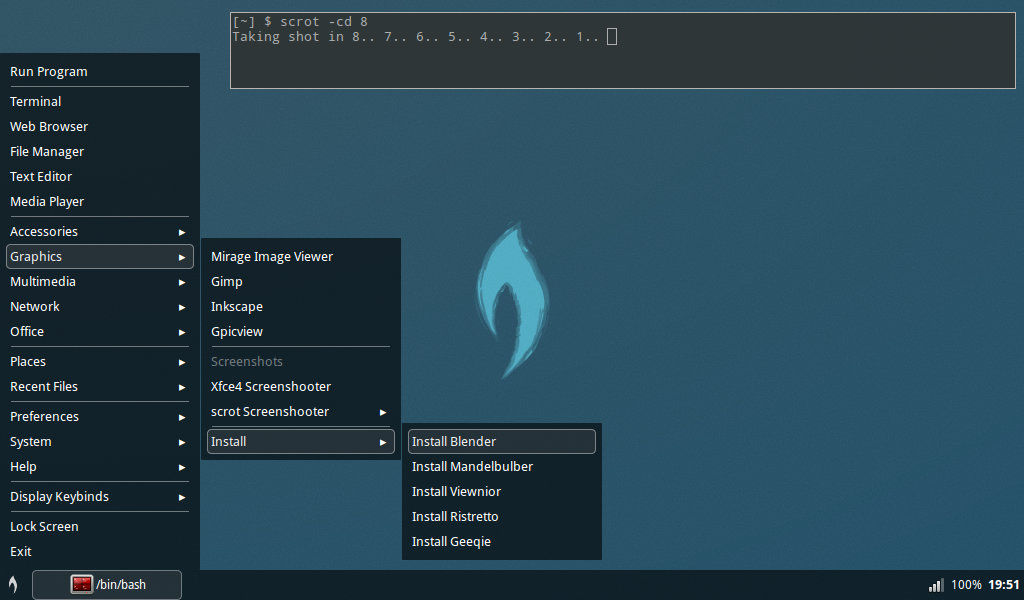
Task: Select Install Blender
Action: (x=502, y=442)
